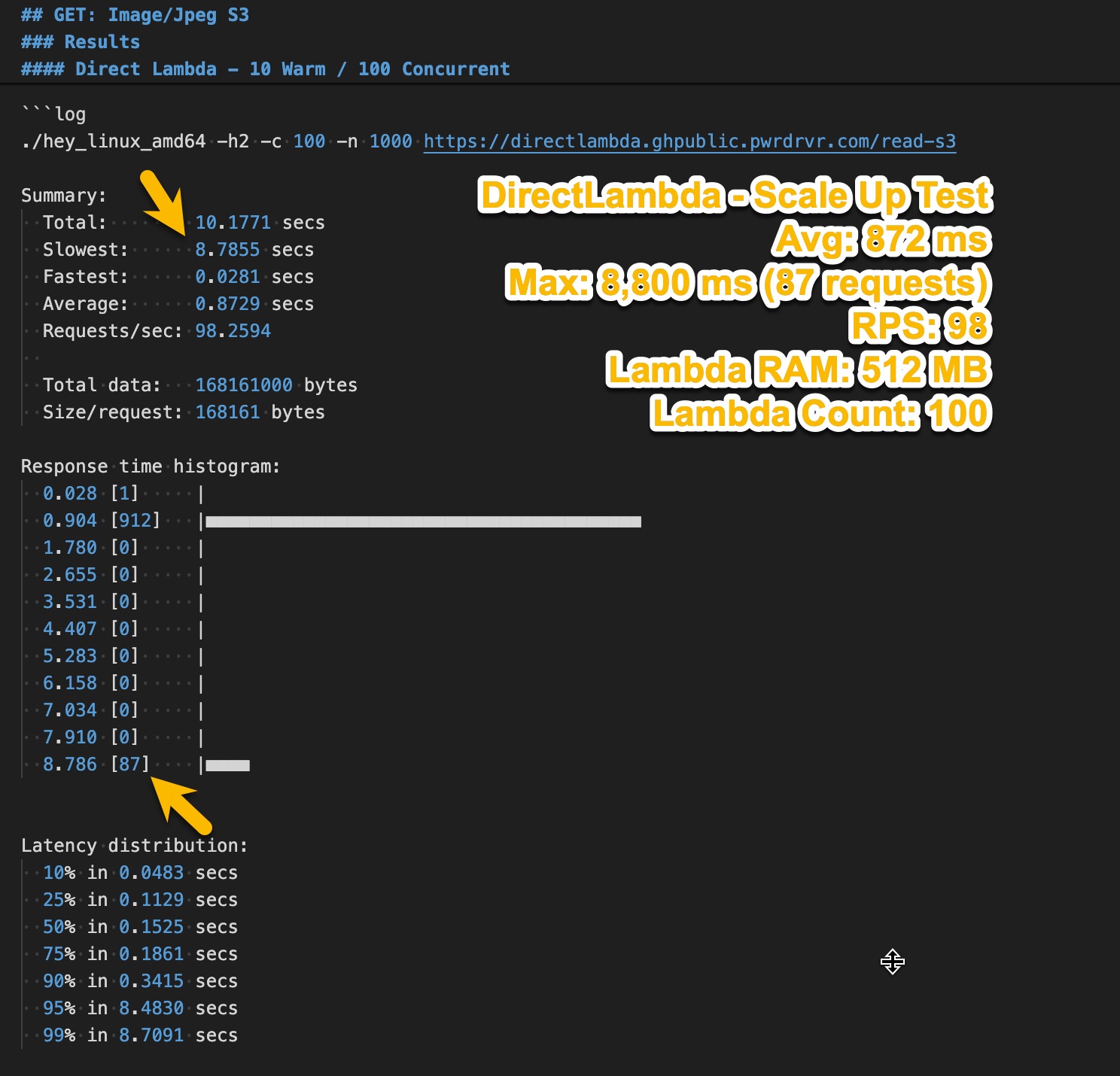Click the histogram row '0.904 [912]'
Viewport: 1120px width, 1076px height.
pyautogui.click(x=342, y=521)
